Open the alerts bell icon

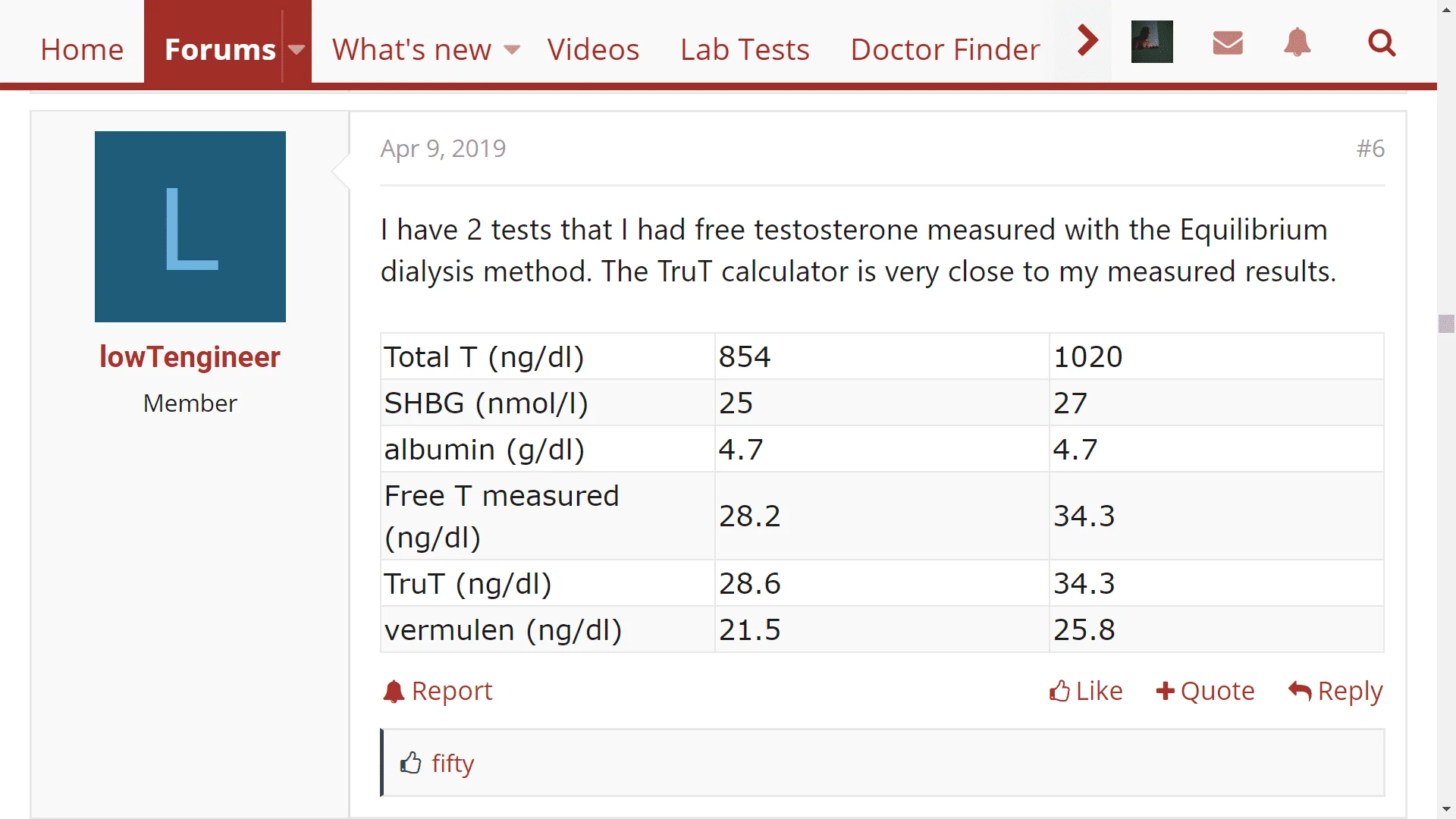tap(1298, 42)
